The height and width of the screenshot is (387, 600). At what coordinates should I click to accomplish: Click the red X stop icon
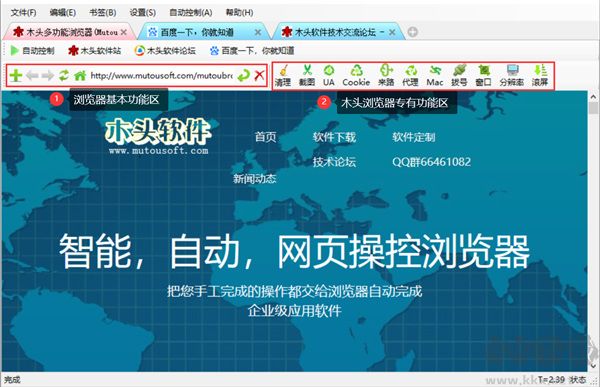click(x=259, y=75)
